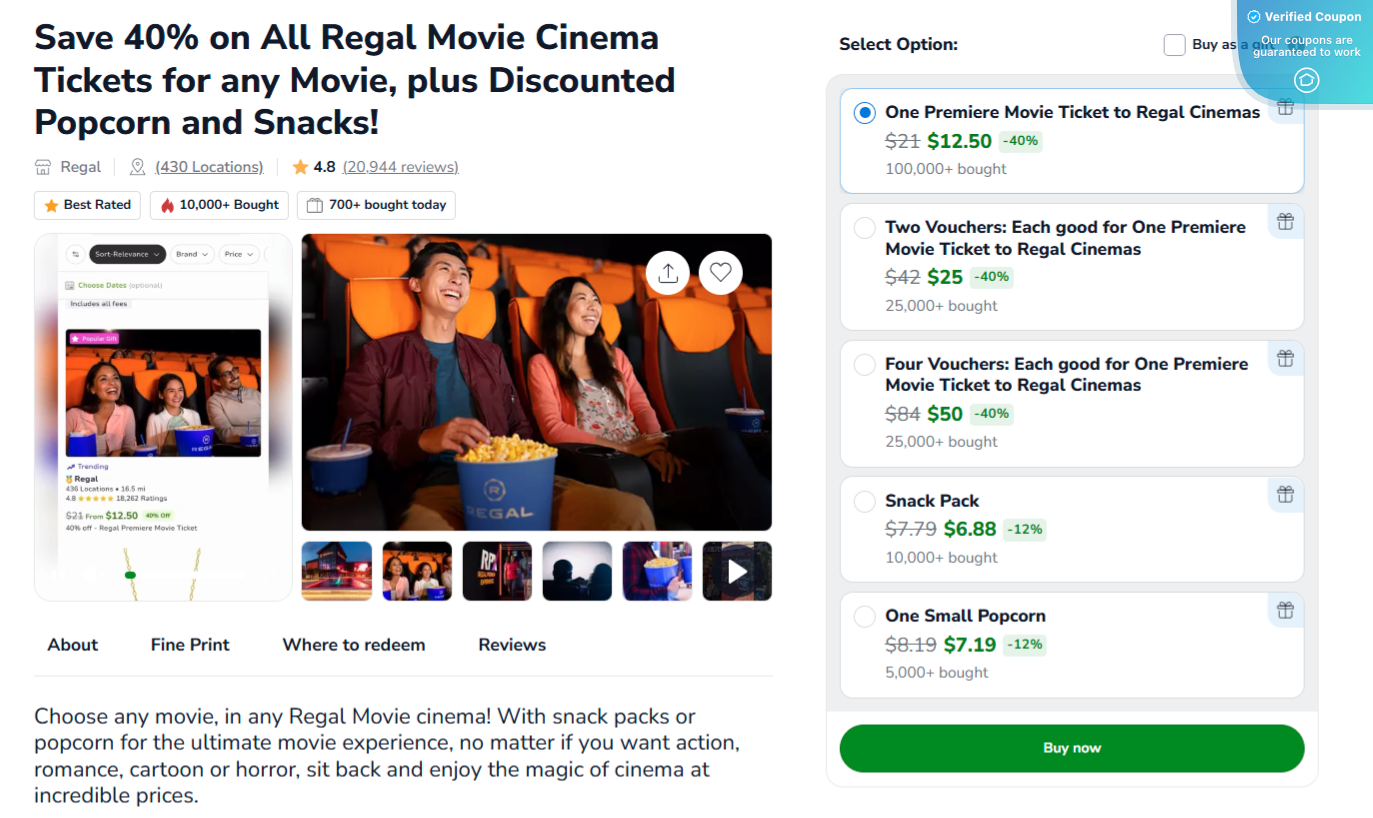Open the Brand filter dropdown in the preview
Viewport: 1373px width, 818px height.
192,254
